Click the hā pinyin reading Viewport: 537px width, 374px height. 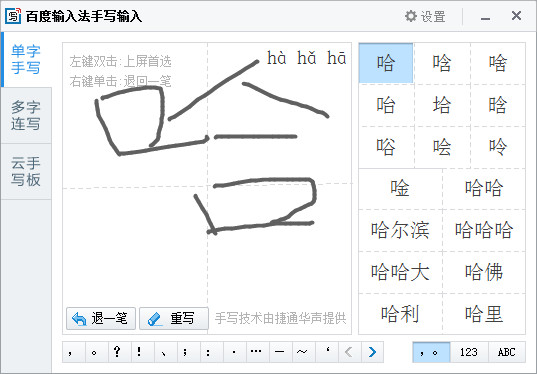pyautogui.click(x=336, y=58)
